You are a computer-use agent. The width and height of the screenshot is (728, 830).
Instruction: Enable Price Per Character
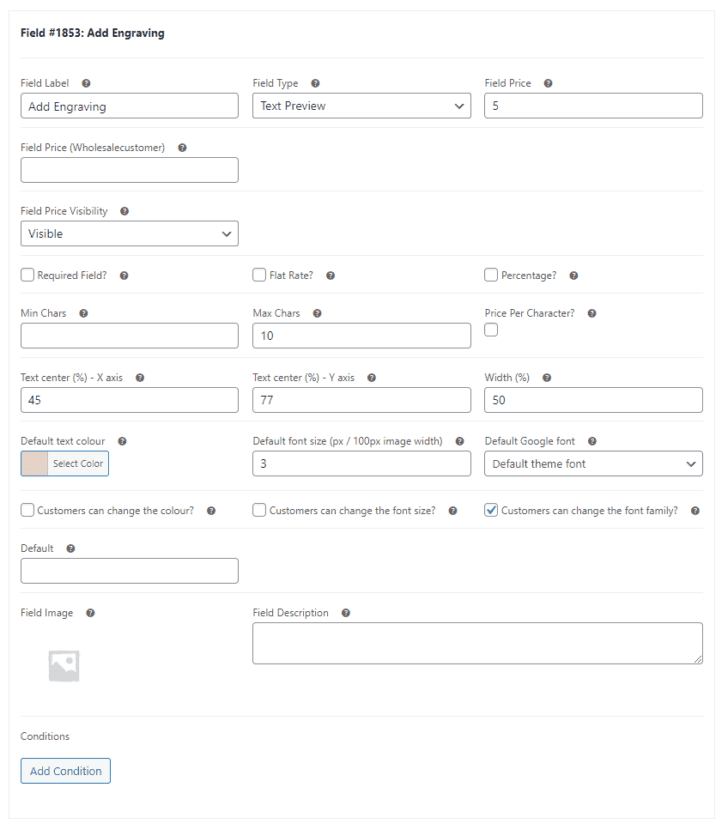click(x=490, y=330)
